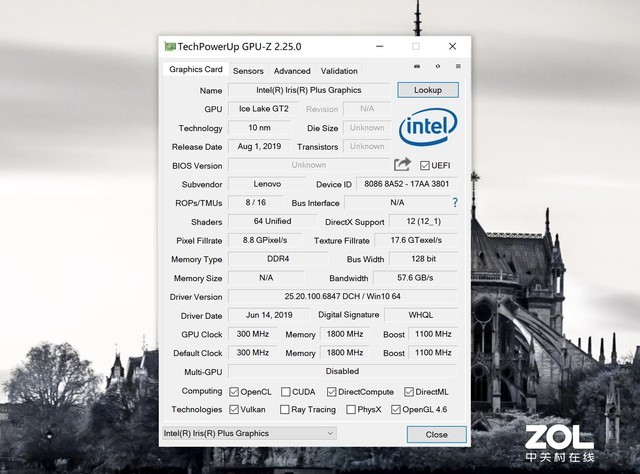Click the BIOS export share icon

click(402, 165)
